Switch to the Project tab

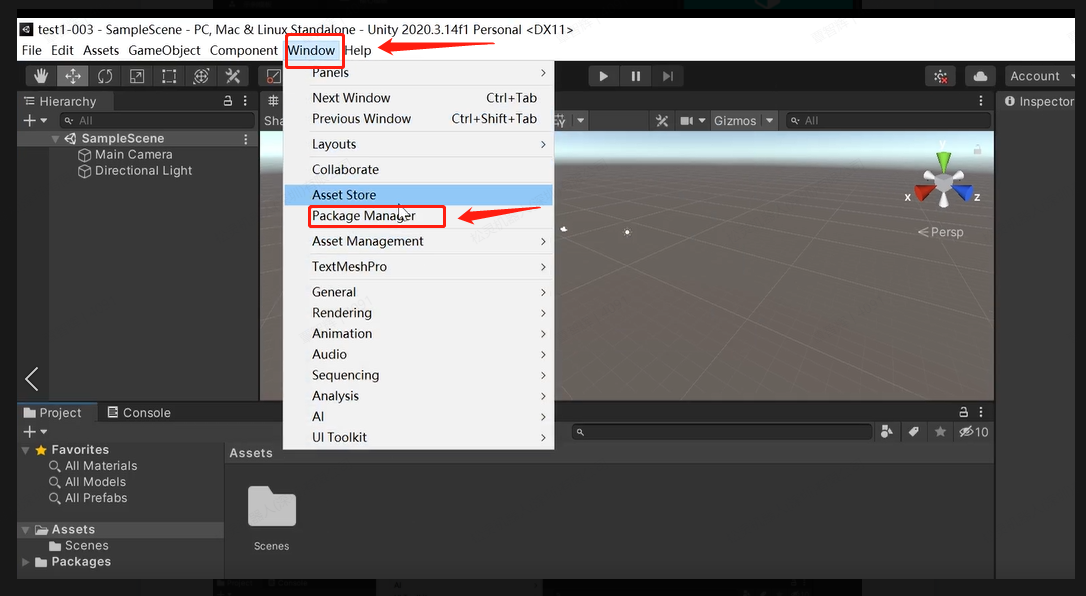53,413
